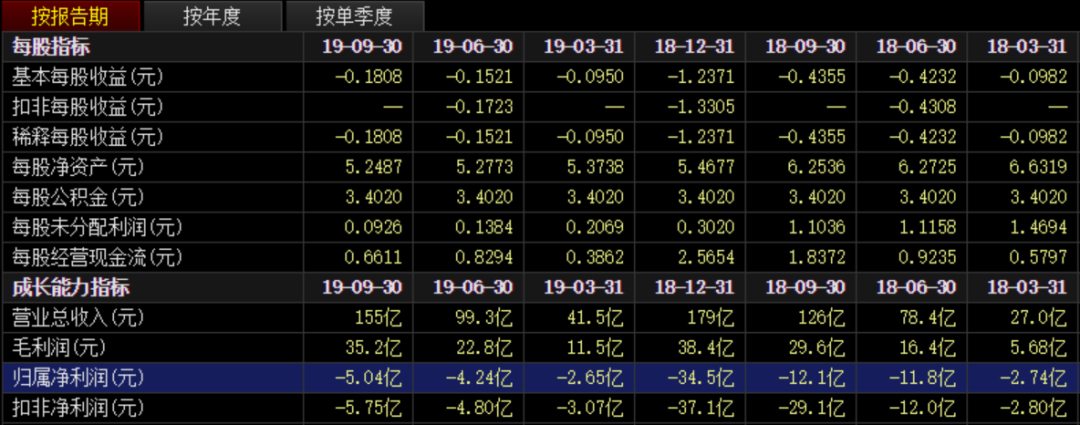Image resolution: width=1080 pixels, height=425 pixels.
Task: Select the 稀释每股收益(元) row label
Action: pyautogui.click(x=87, y=137)
